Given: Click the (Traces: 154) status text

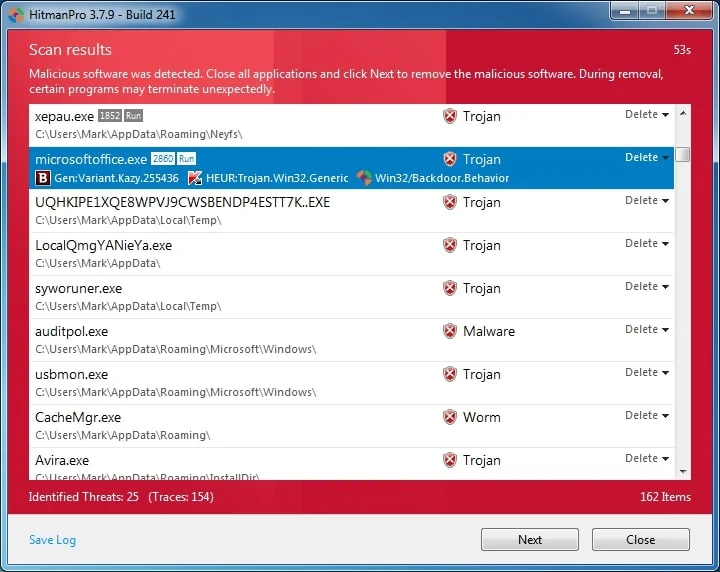Looking at the screenshot, I should [181, 497].
